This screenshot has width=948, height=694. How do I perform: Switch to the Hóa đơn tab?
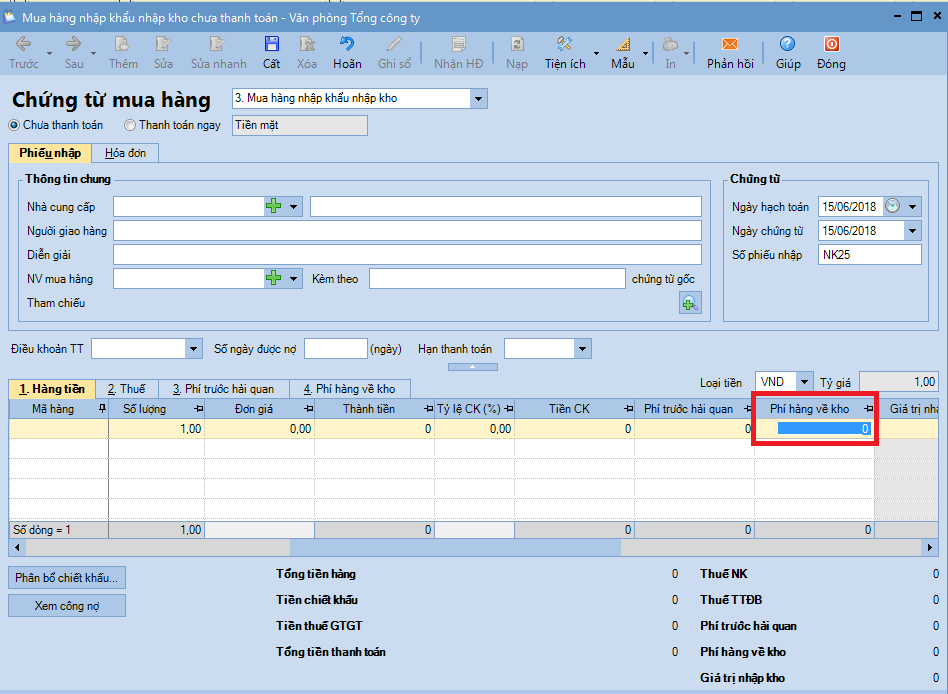point(125,153)
